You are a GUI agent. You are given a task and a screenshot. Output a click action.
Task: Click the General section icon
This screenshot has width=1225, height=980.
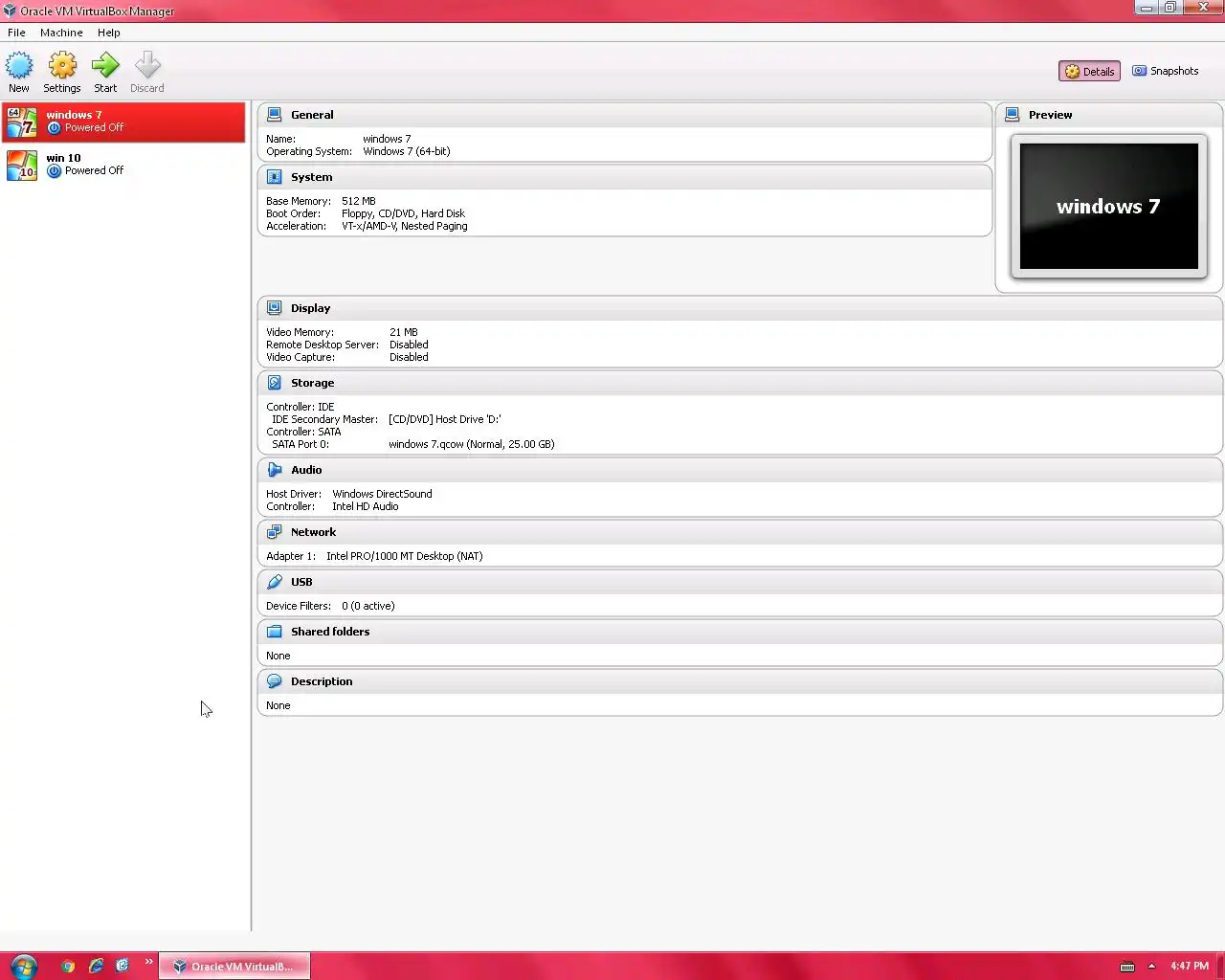(275, 115)
